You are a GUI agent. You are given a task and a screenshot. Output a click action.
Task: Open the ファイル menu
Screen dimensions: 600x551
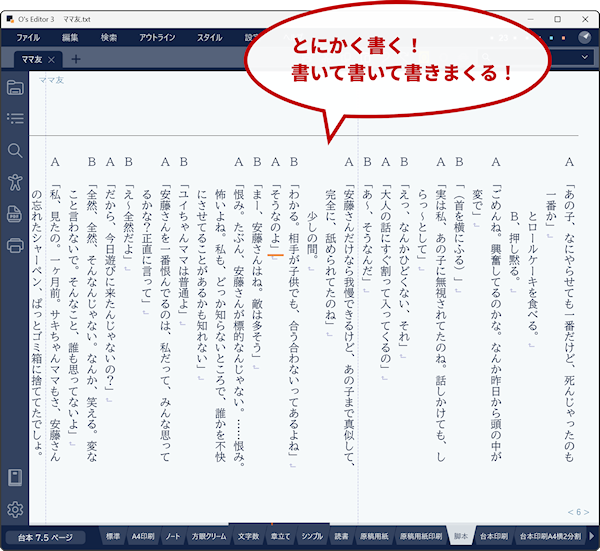[x=28, y=37]
